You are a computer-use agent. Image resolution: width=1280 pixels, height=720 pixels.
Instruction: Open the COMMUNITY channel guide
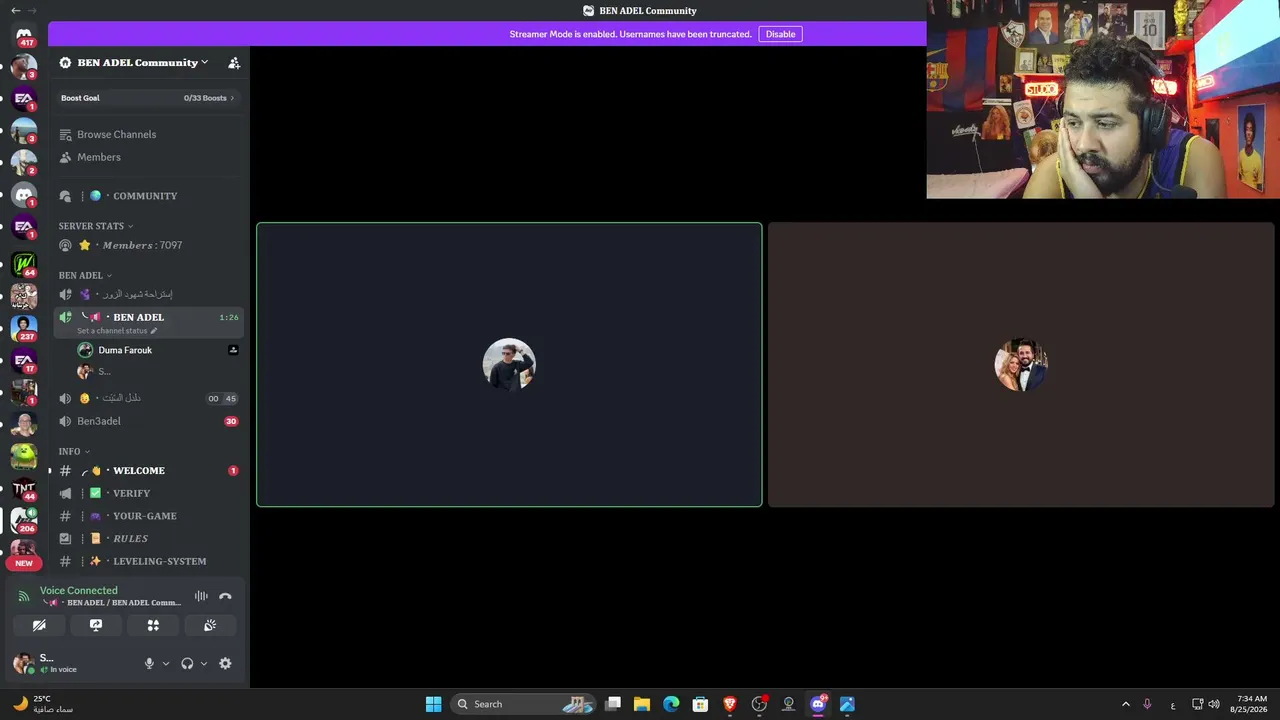[x=148, y=196]
